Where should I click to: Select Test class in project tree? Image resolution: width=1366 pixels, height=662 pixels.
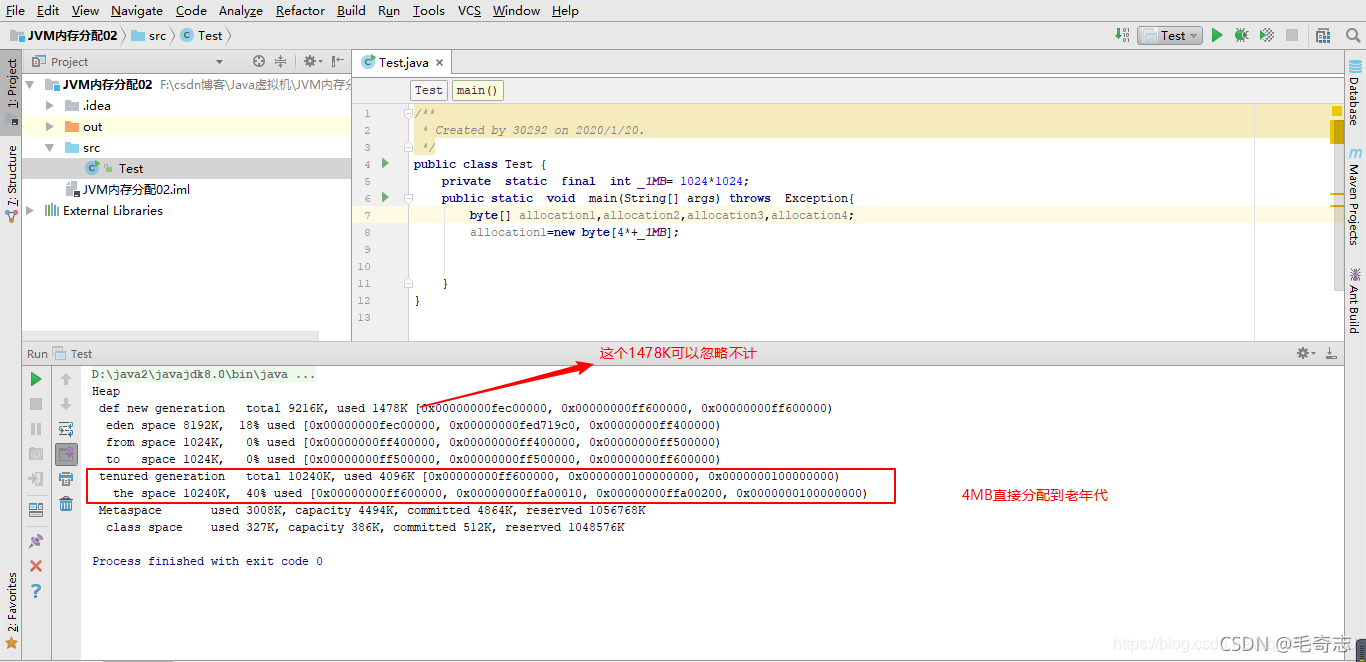coord(130,168)
